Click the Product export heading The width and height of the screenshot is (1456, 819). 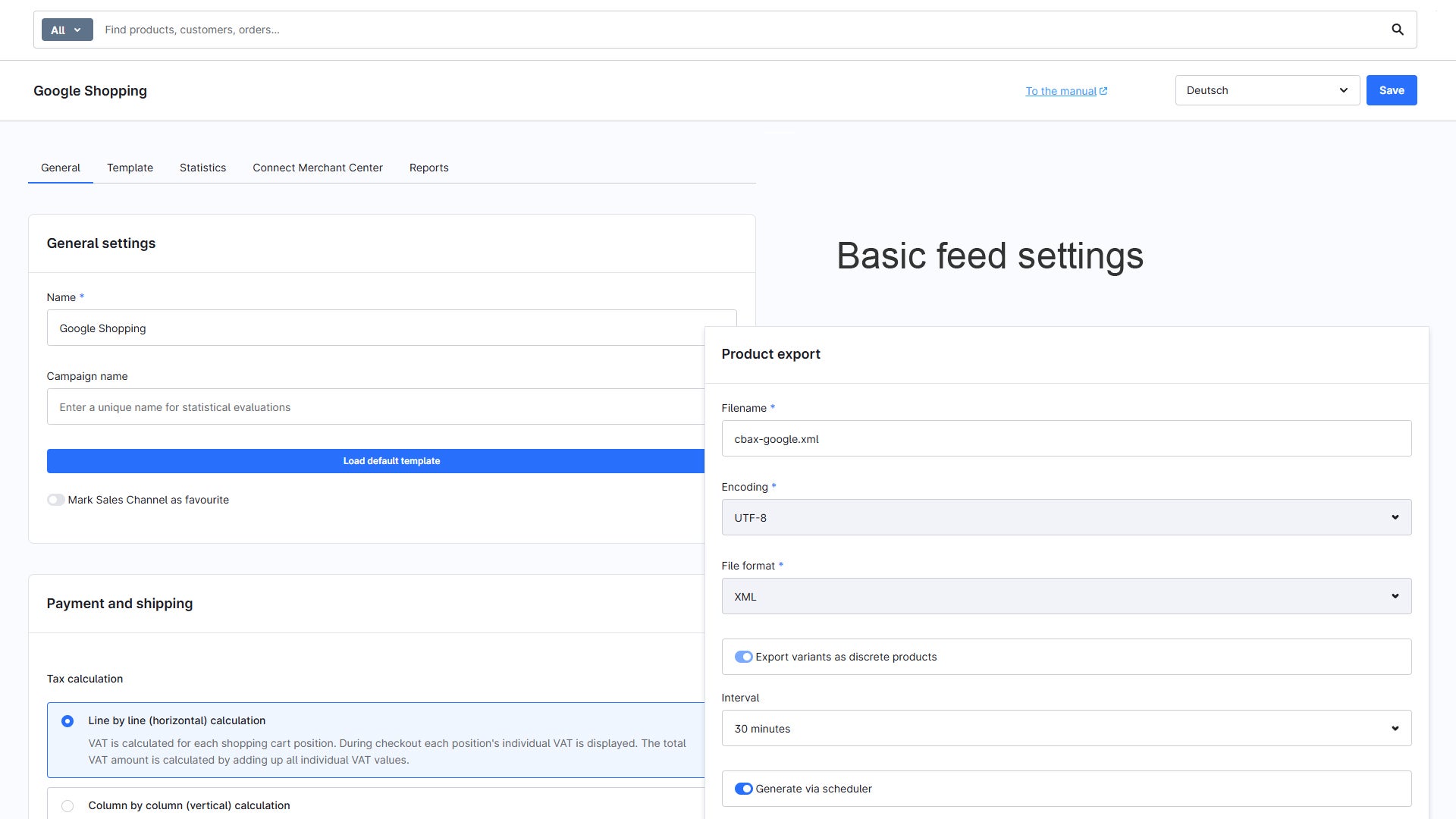(x=770, y=354)
